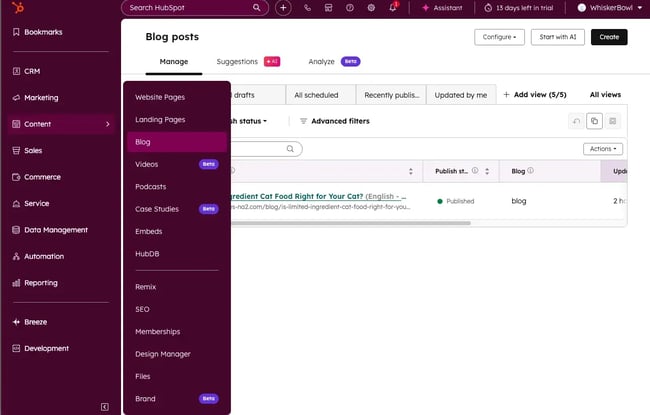This screenshot has width=650, height=415.
Task: Click Add view (5/5)
Action: point(535,95)
